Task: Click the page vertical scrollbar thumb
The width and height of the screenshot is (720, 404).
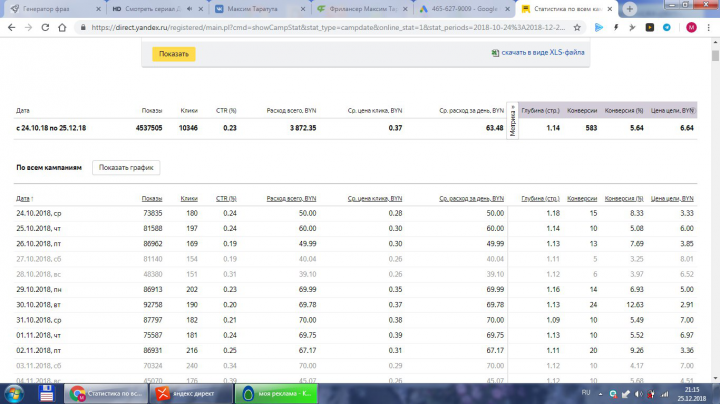Action: [715, 56]
